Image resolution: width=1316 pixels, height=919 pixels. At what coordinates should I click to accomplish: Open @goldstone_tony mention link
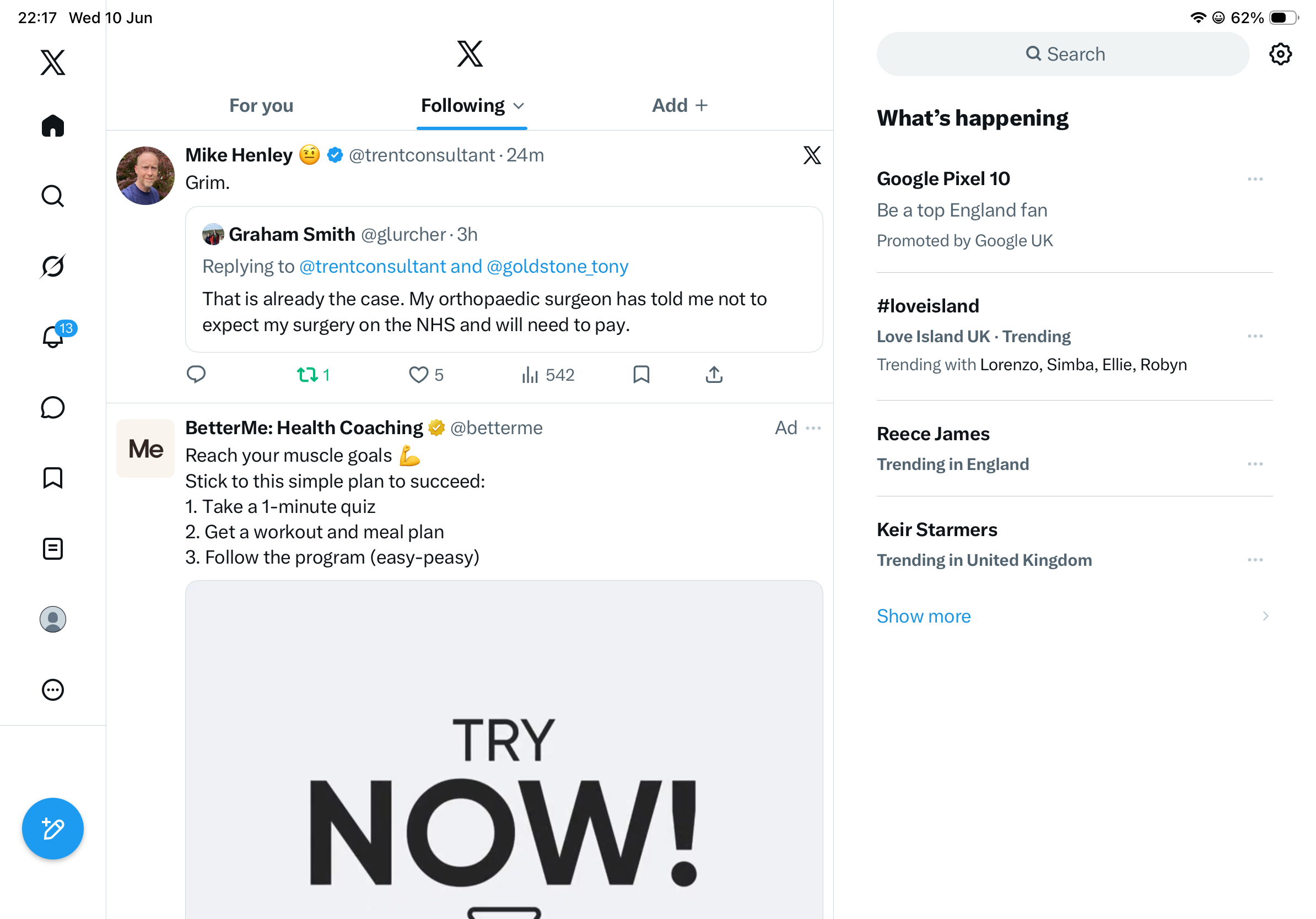[557, 267]
